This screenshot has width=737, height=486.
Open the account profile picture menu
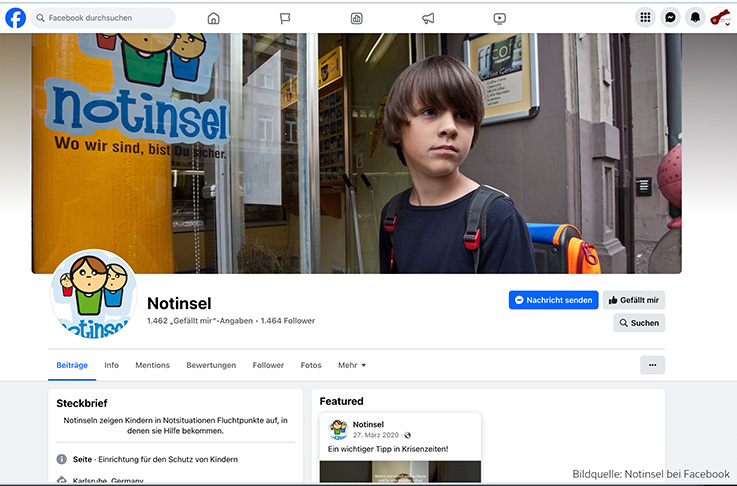(x=720, y=18)
